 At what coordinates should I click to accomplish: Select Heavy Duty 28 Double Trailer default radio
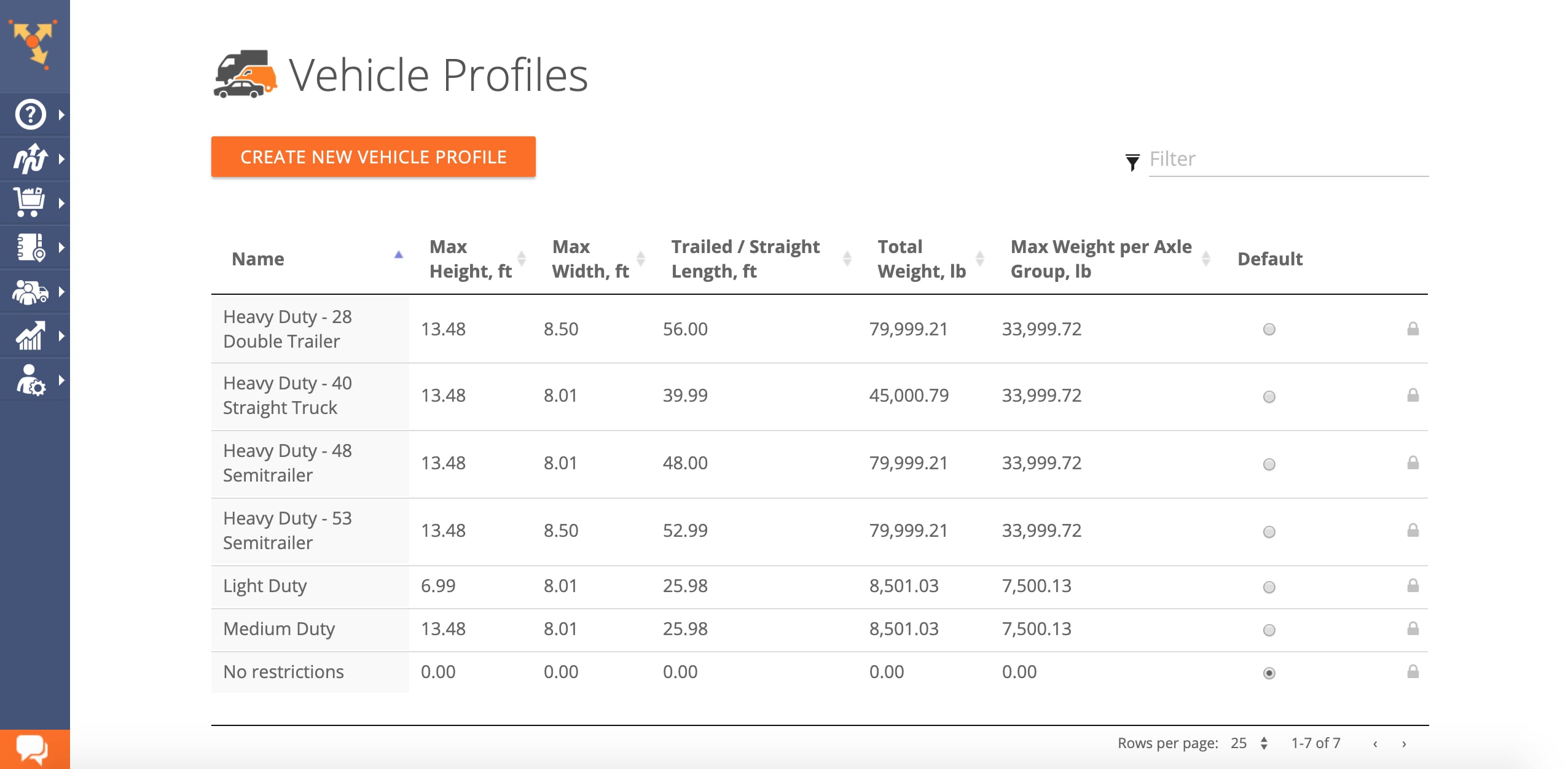point(1269,329)
